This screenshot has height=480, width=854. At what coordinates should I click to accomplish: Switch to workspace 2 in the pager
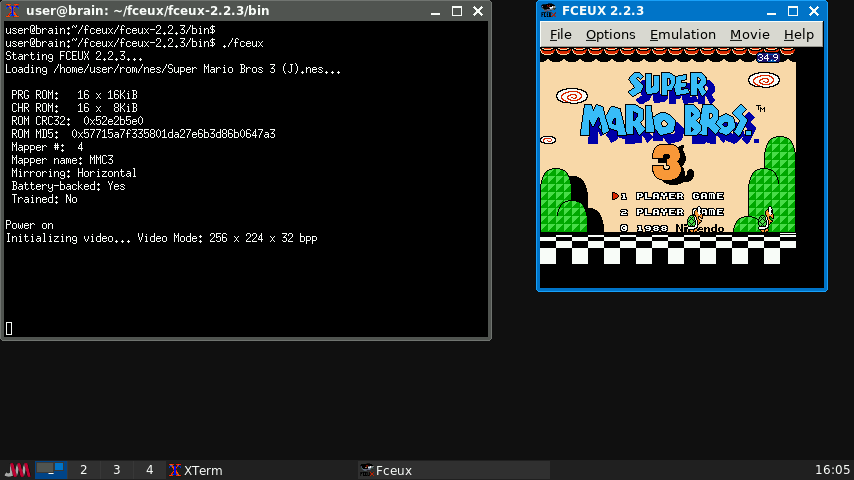coord(84,470)
